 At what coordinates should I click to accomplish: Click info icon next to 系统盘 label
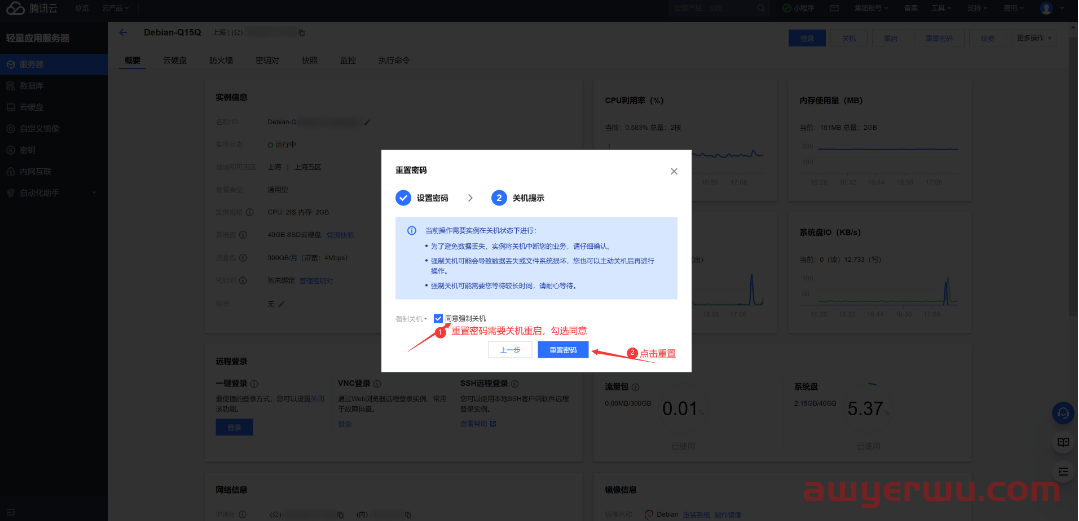pos(242,235)
